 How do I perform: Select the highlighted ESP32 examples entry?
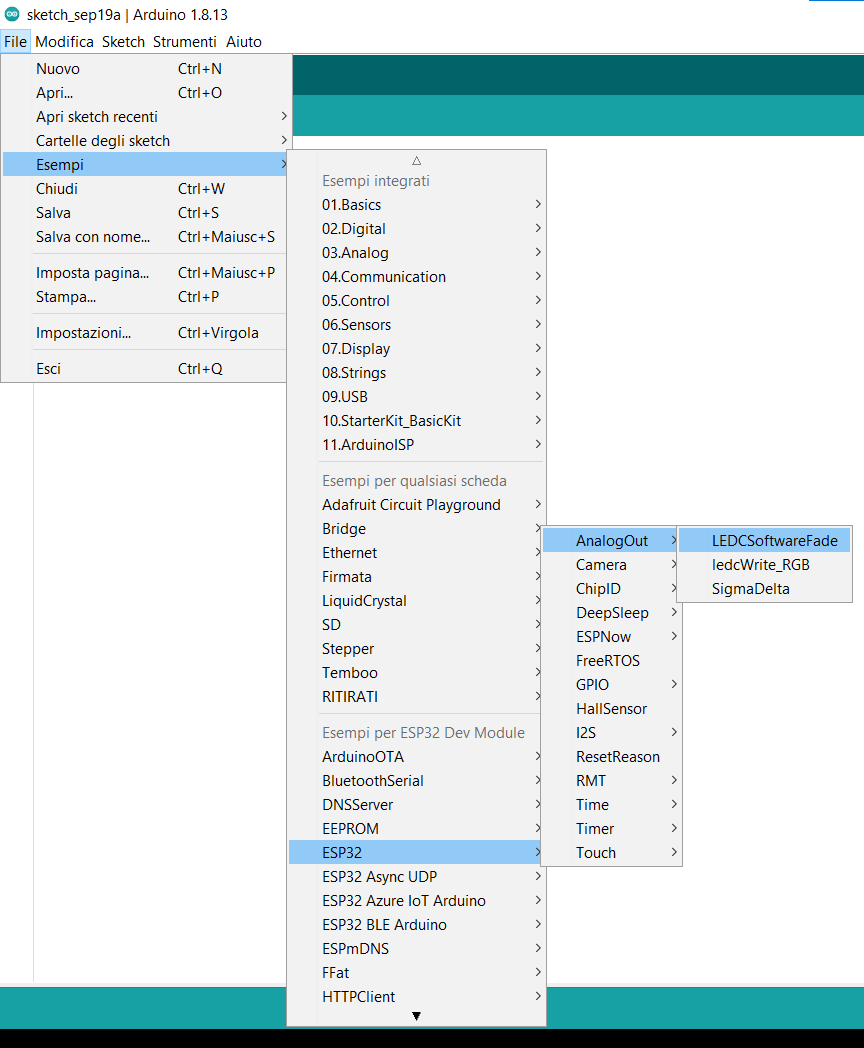(416, 853)
